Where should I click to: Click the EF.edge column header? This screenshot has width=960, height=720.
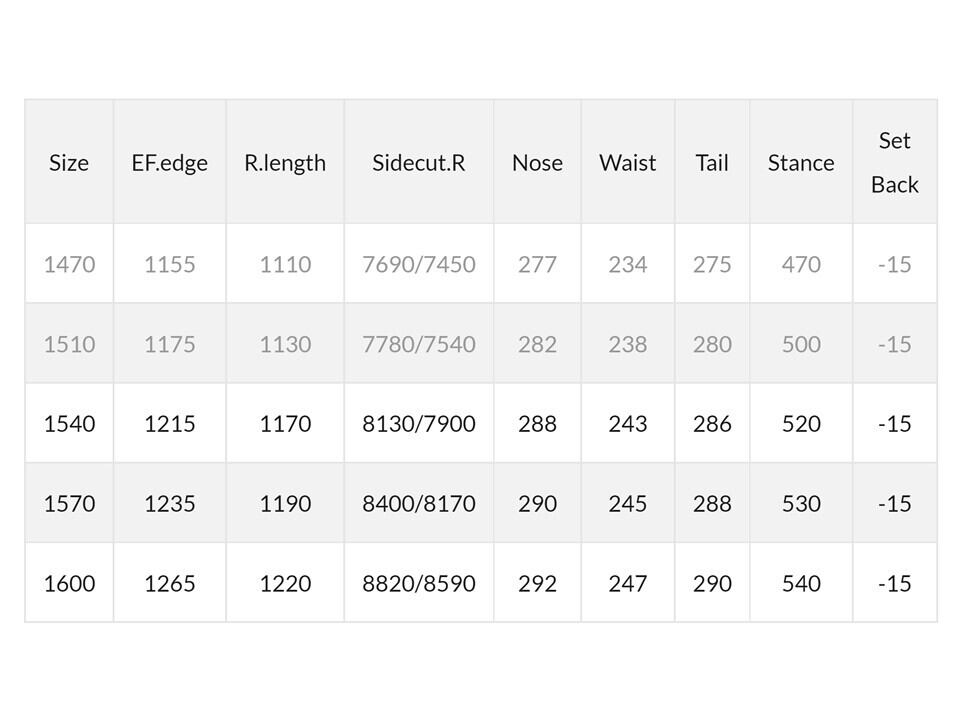tap(169, 162)
